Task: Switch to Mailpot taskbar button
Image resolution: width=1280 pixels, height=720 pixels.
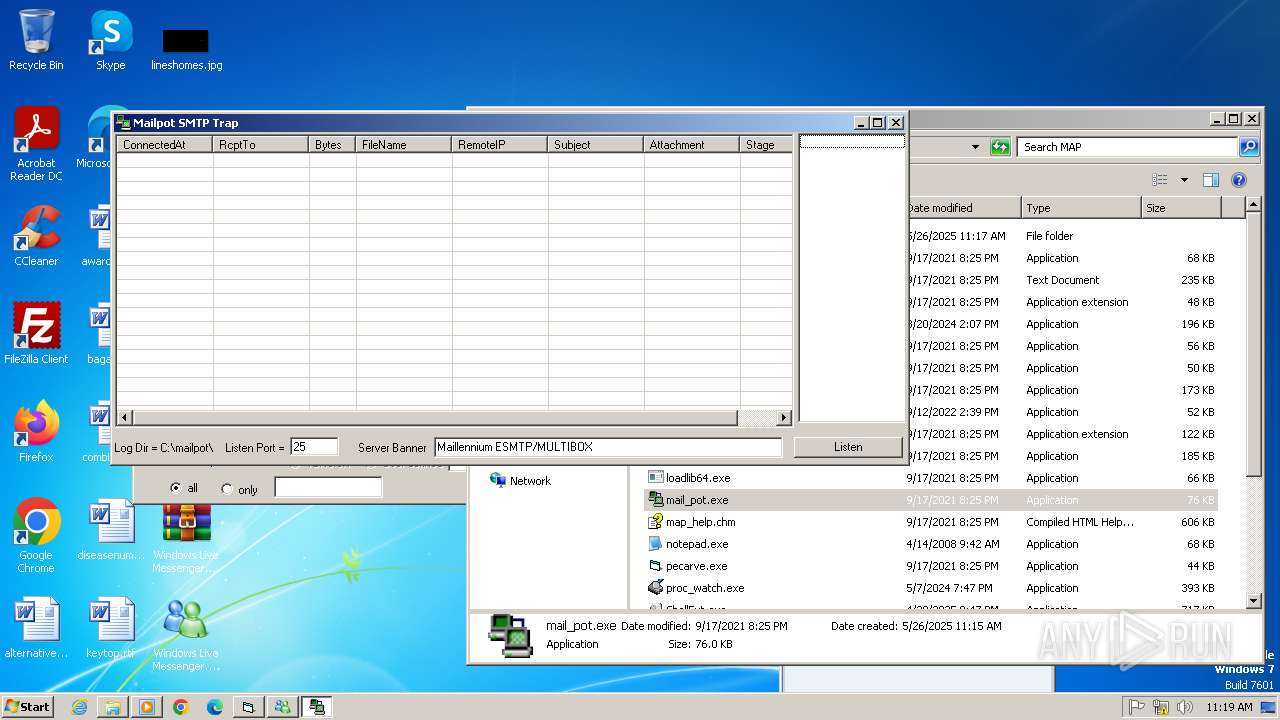Action: tap(317, 707)
